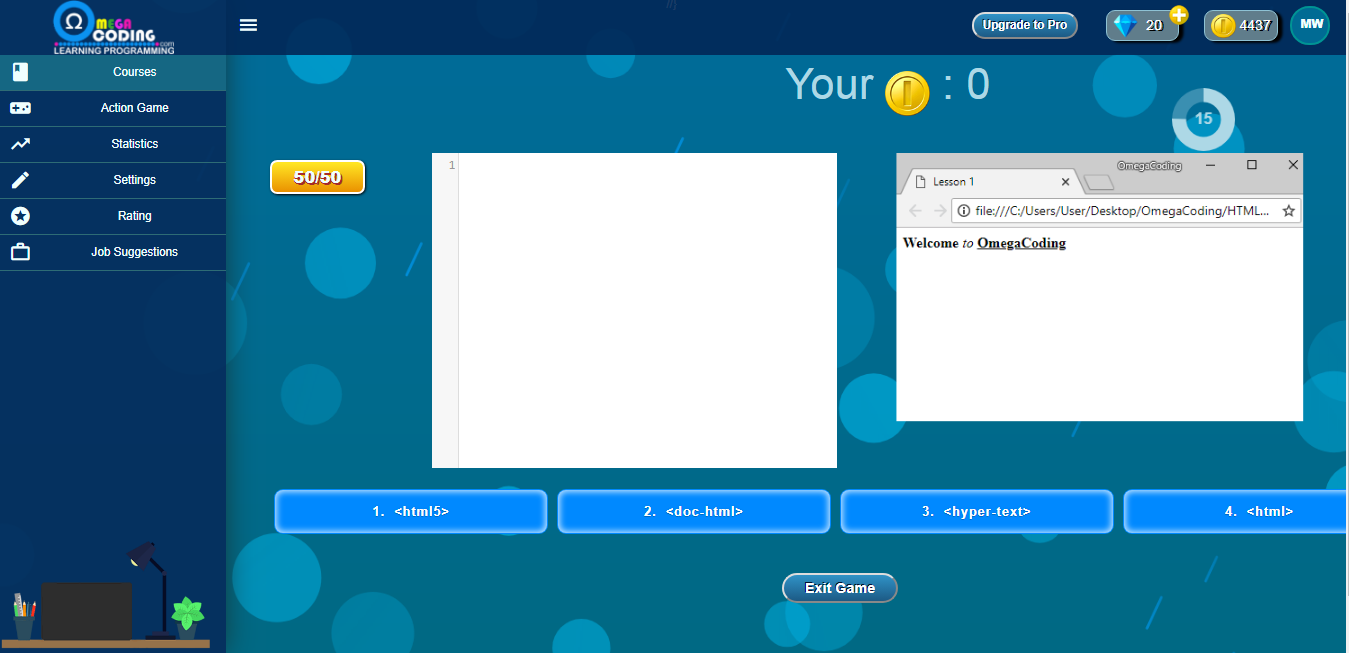Click the countdown timer ring showing 15

coord(1203,119)
